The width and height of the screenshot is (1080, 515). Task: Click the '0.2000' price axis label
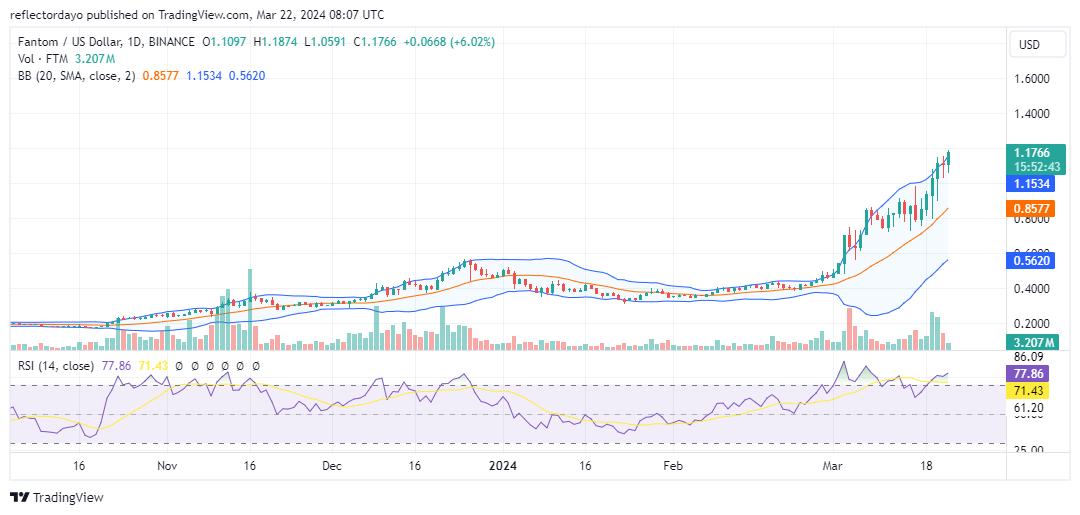coord(1030,324)
